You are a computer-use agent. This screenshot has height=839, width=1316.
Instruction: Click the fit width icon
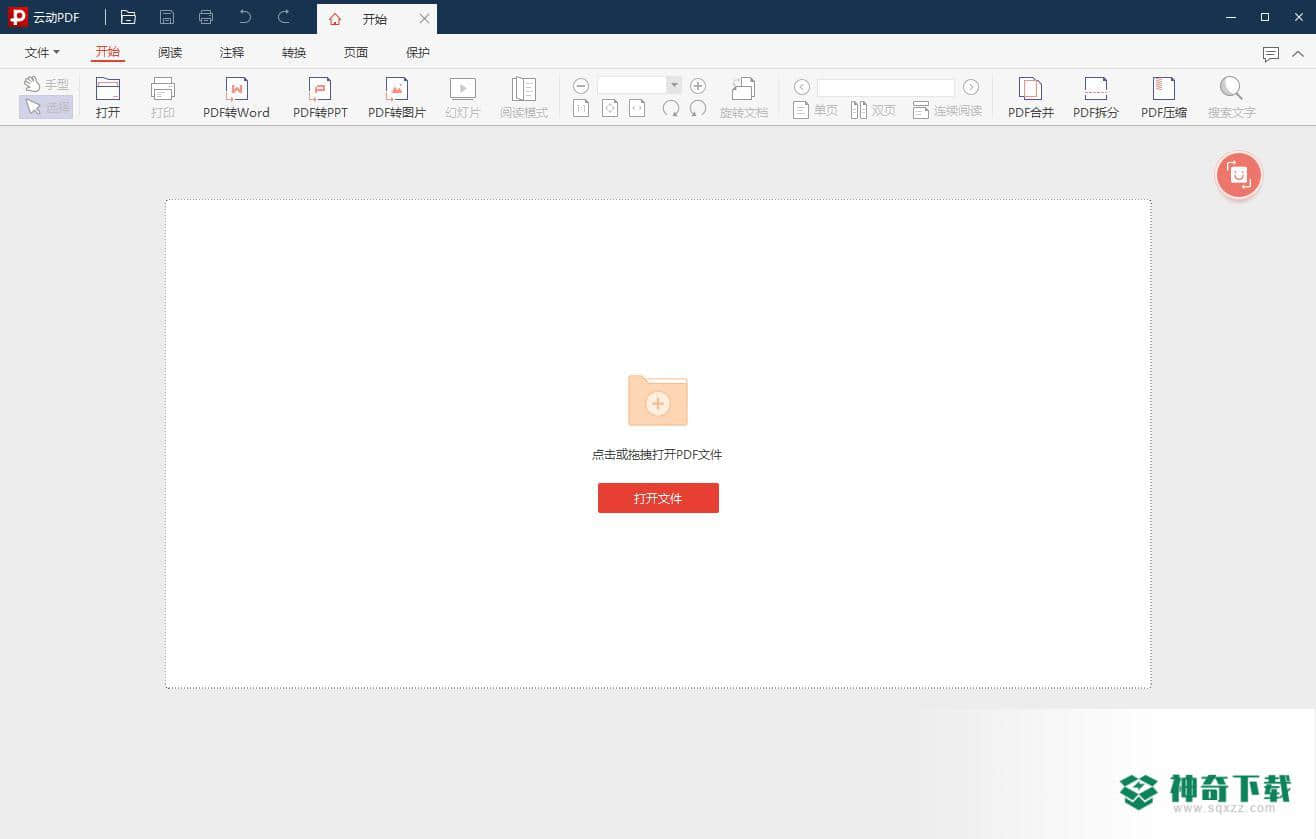(x=637, y=108)
